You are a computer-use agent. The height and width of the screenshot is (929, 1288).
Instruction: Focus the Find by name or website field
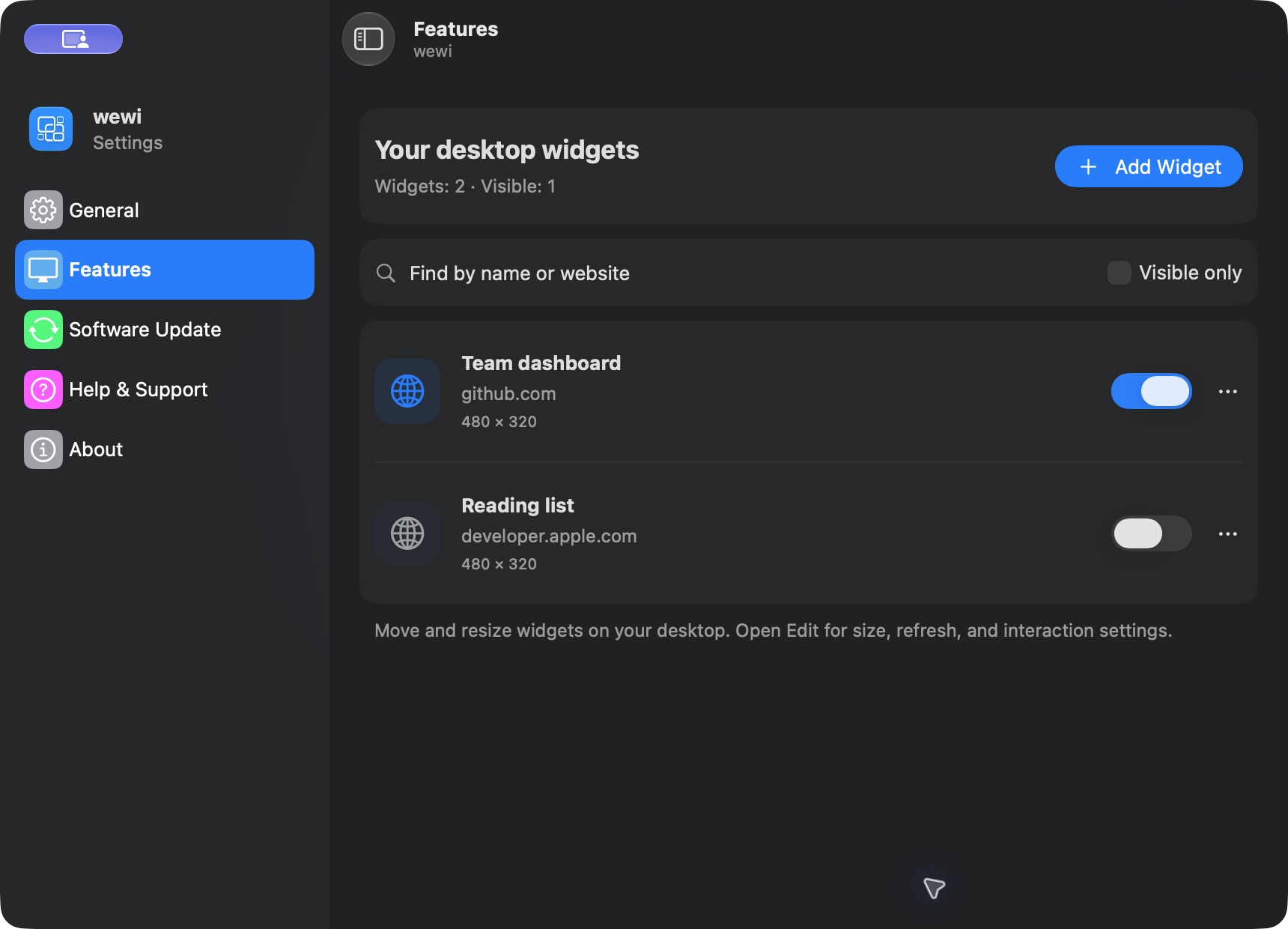734,273
